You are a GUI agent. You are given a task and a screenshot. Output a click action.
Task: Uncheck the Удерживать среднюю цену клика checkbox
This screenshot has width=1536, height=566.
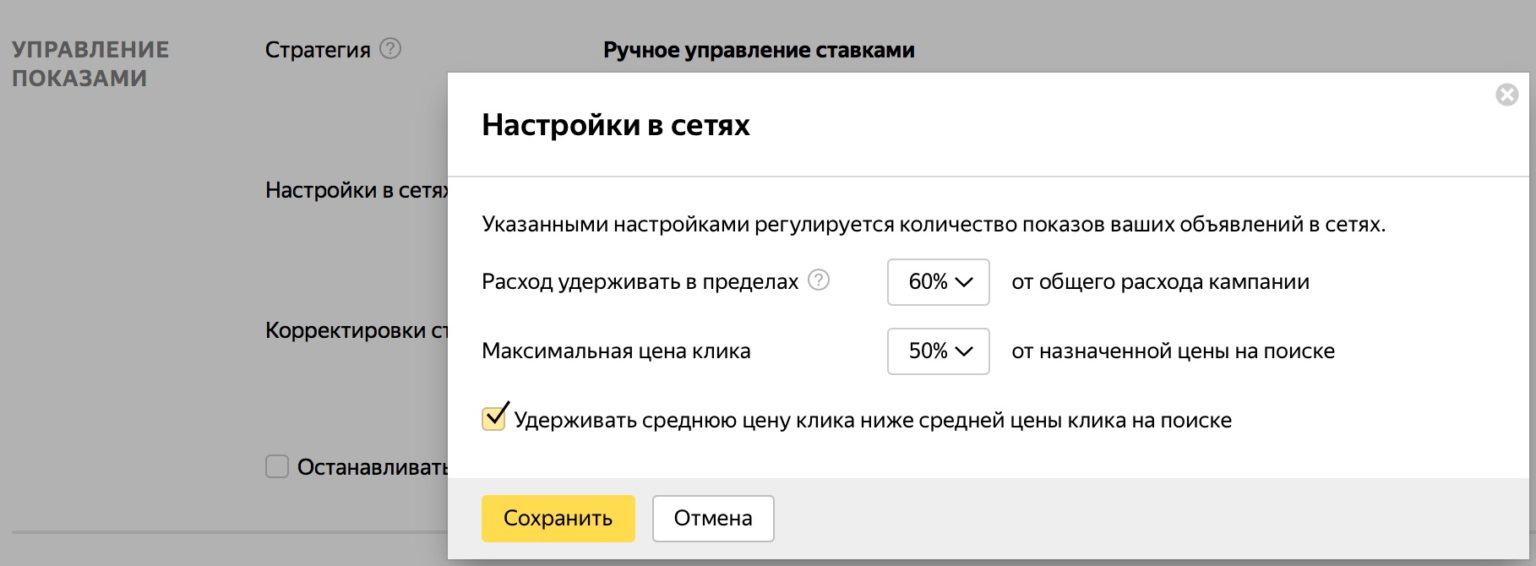(x=494, y=418)
